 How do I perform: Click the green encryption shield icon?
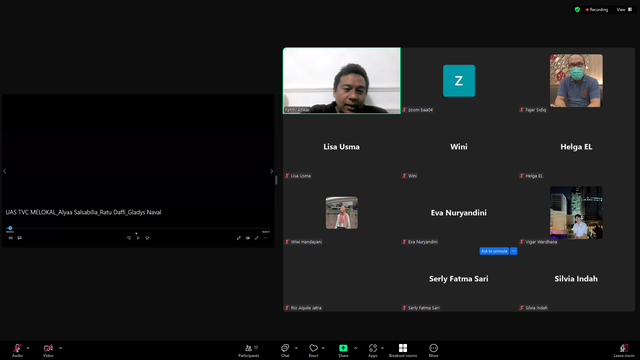tap(577, 9)
